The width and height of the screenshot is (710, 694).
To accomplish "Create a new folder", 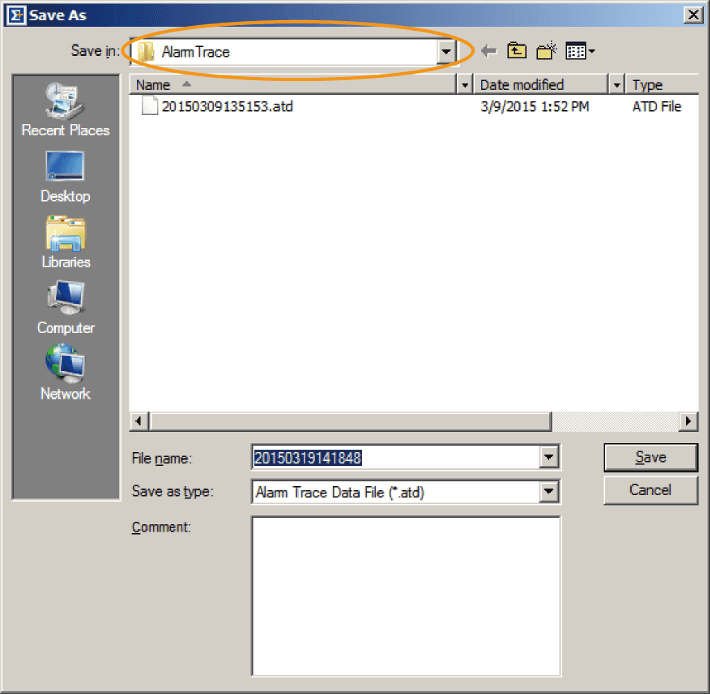I will [546, 51].
